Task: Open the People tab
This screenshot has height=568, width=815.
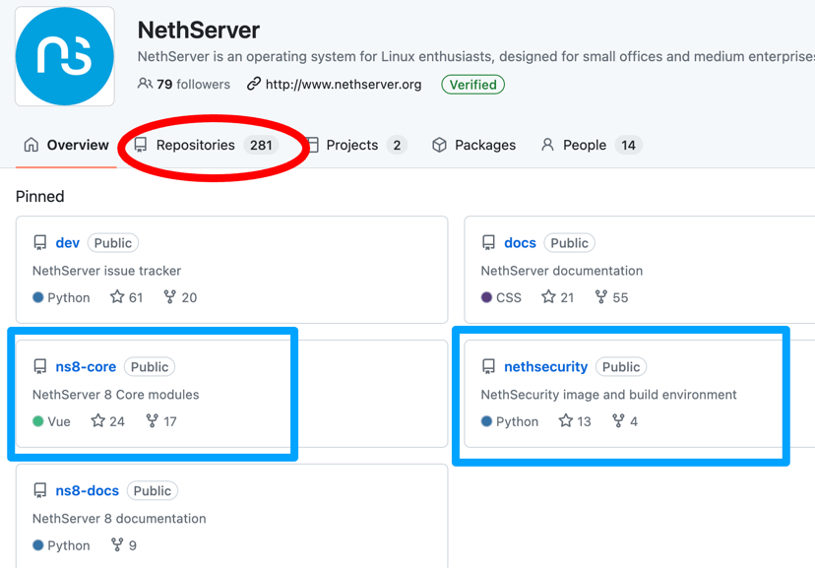Action: point(591,145)
